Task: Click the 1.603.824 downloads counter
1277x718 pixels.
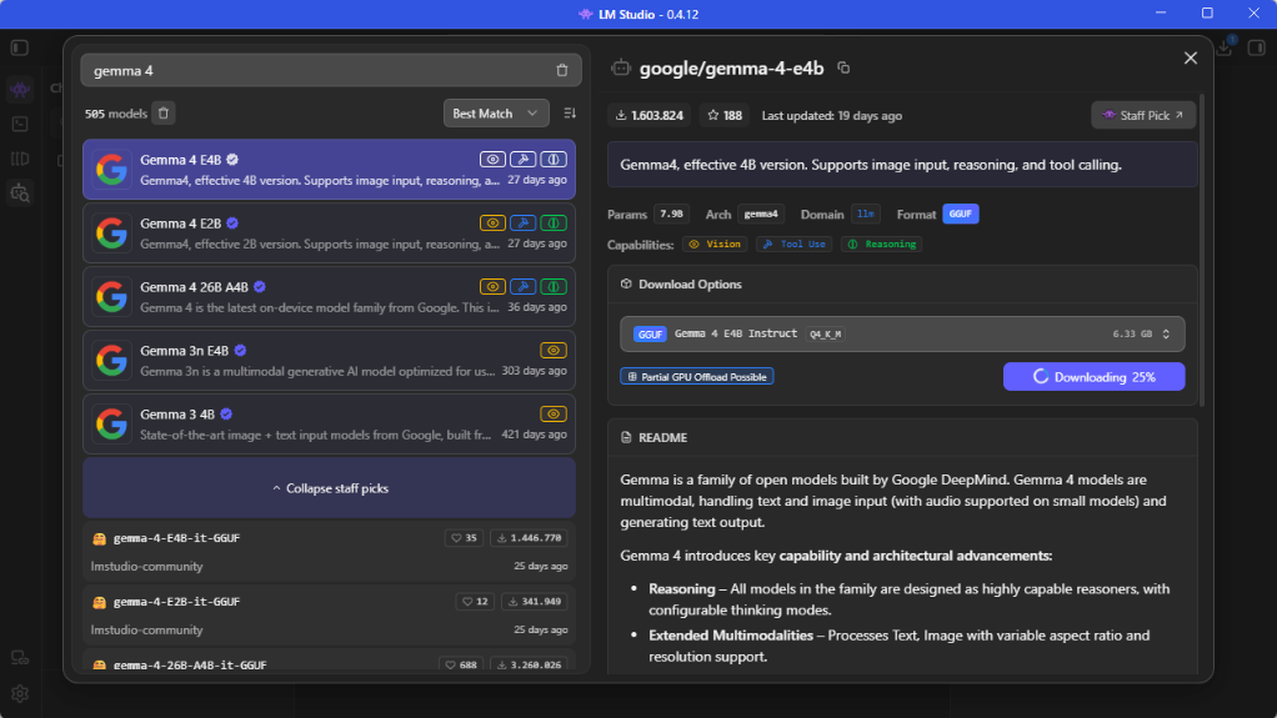Action: coord(650,115)
